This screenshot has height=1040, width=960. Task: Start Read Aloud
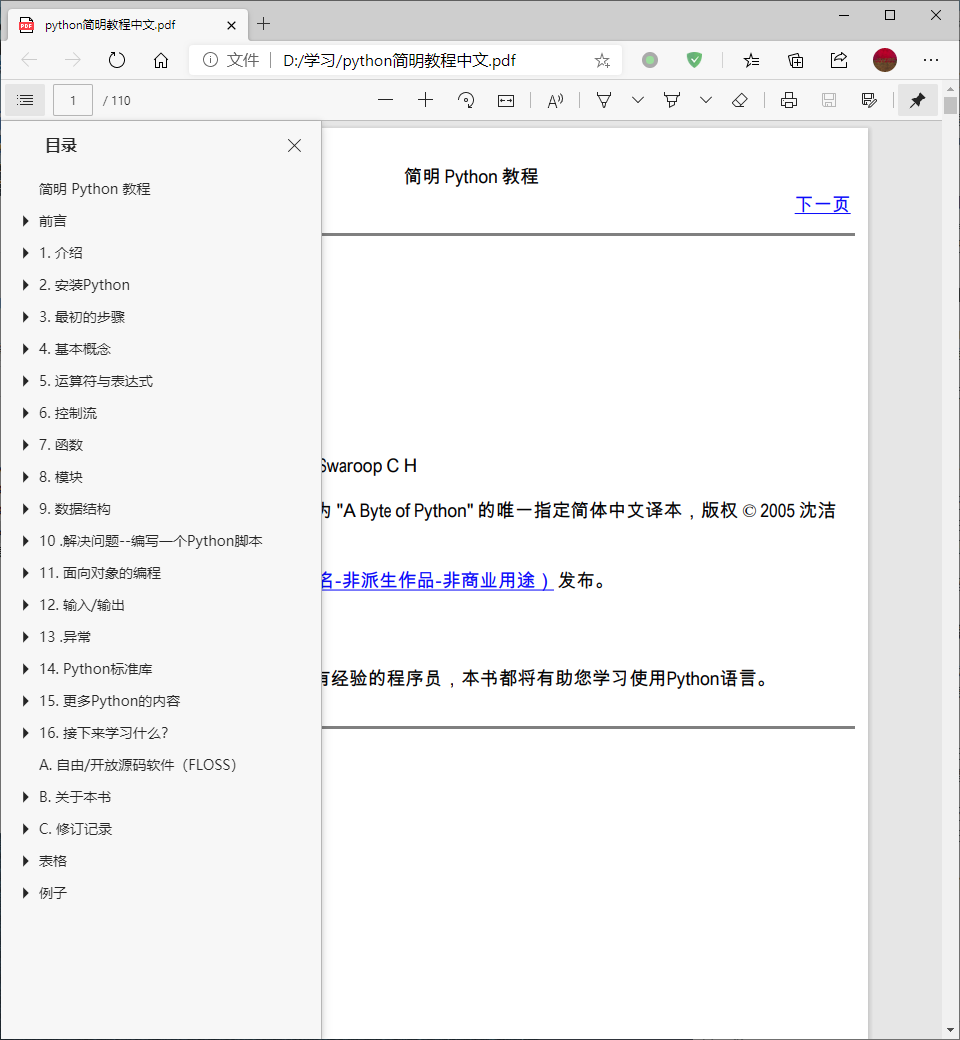(555, 100)
